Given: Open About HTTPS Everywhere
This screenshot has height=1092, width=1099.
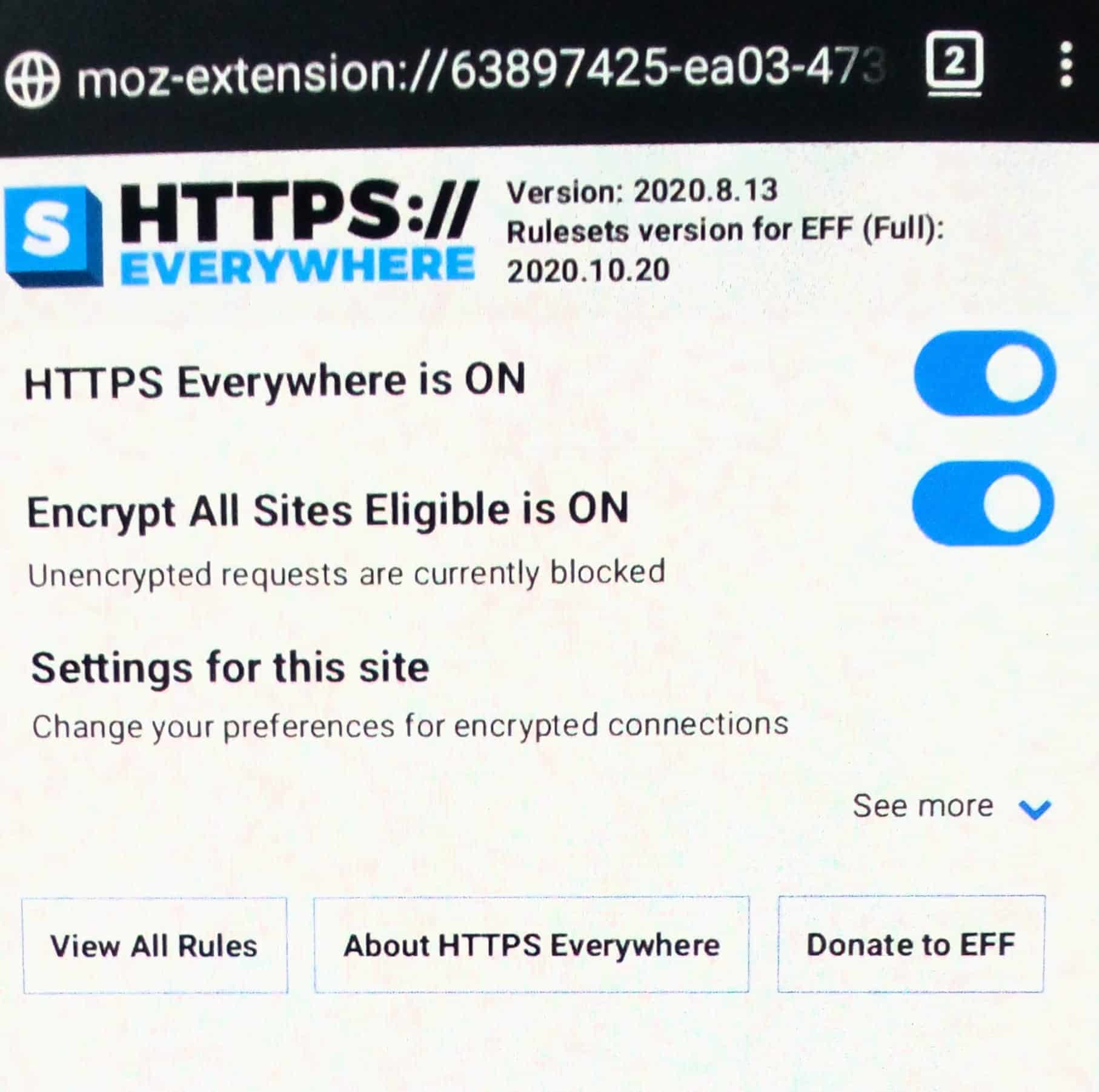Looking at the screenshot, I should 531,945.
